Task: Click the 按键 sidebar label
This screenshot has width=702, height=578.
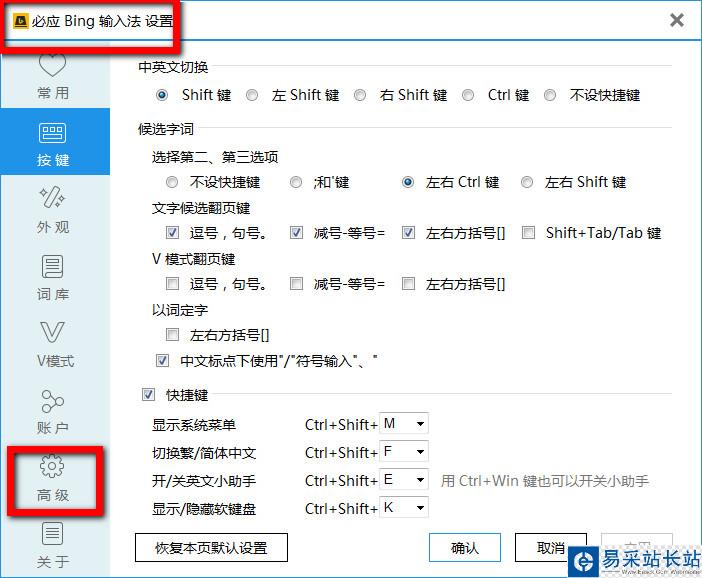Action: click(x=53, y=160)
